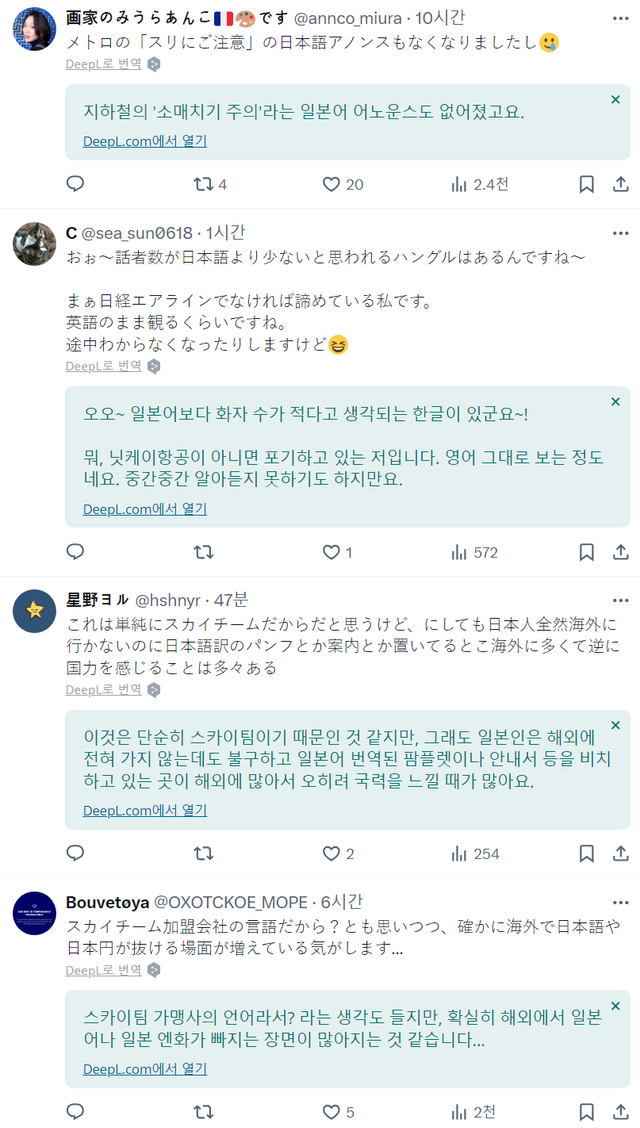Close the DeepL translation under annco_miura tweet
This screenshot has height=1128, width=640.
coord(615,99)
